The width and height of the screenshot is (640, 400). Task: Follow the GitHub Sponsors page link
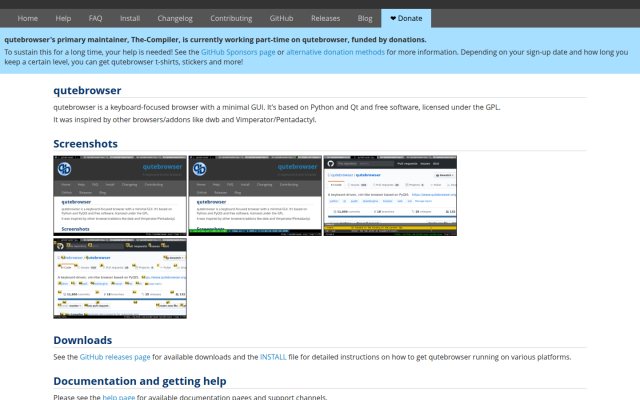pos(238,52)
